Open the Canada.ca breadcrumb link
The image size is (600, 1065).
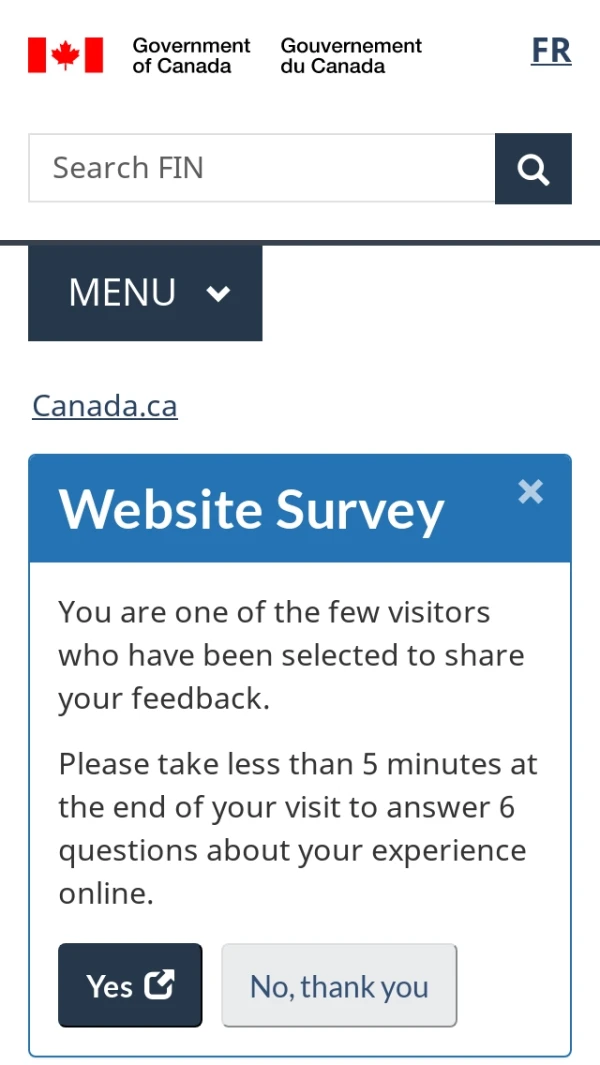pyautogui.click(x=105, y=406)
